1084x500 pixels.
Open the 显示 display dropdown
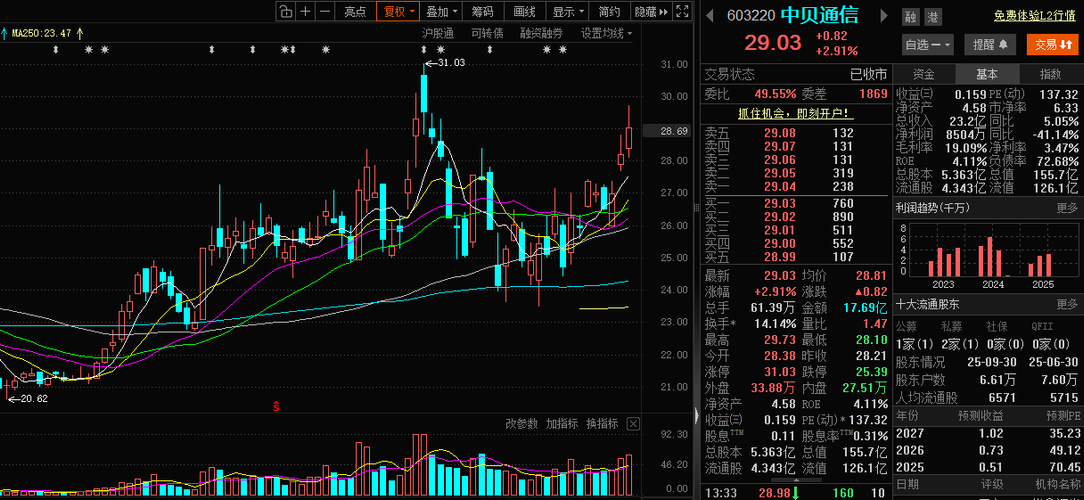pyautogui.click(x=567, y=11)
